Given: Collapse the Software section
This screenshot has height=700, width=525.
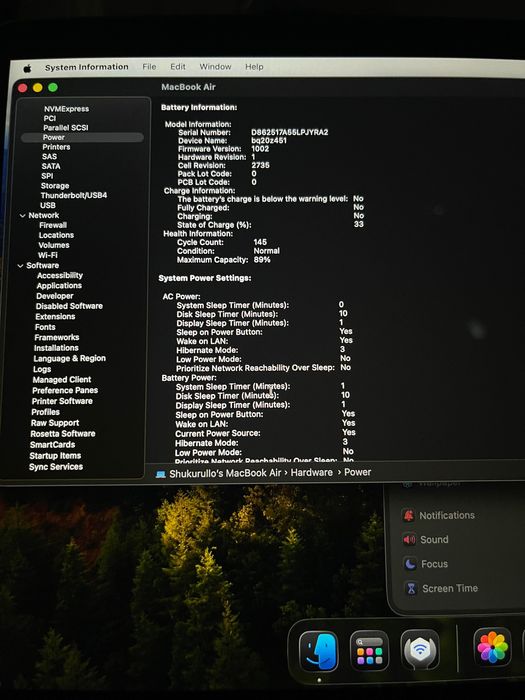Looking at the screenshot, I should [x=21, y=266].
